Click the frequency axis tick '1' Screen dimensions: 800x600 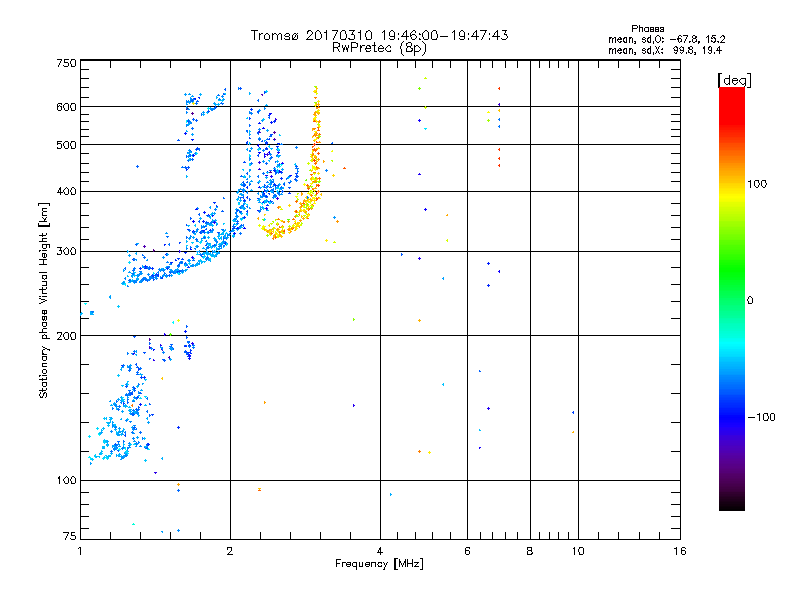[x=80, y=551]
